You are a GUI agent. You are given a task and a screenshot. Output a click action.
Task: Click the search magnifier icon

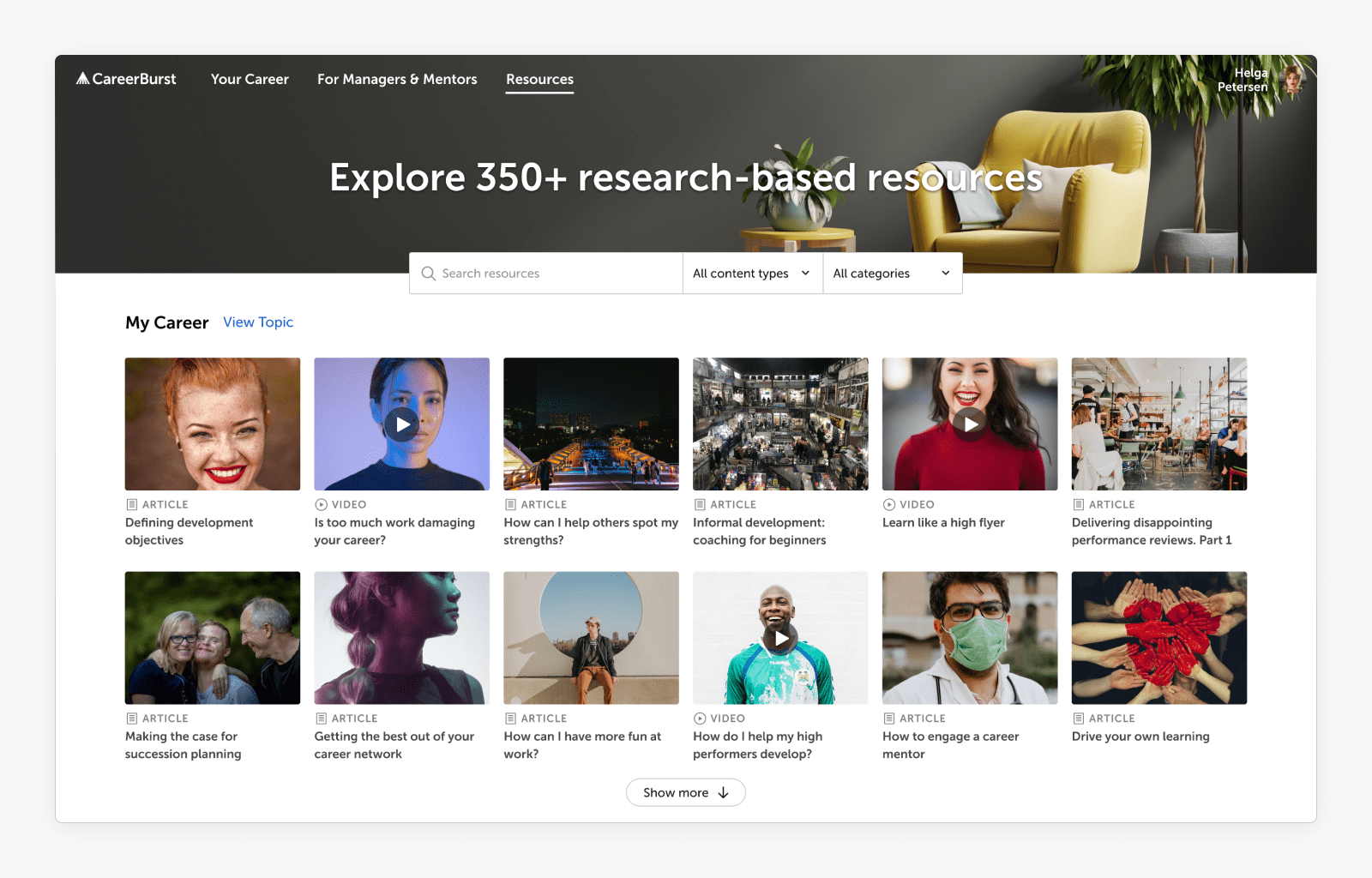[x=429, y=274]
